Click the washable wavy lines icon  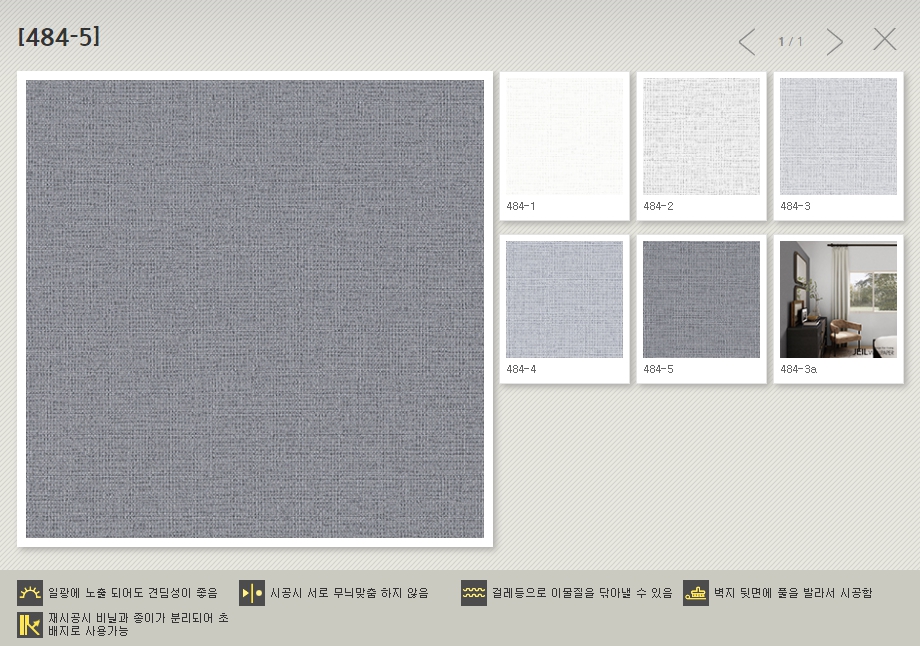[474, 593]
